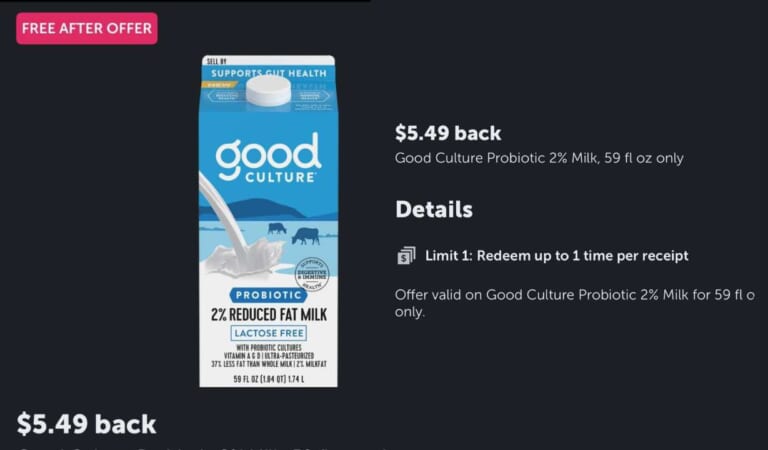Click the white cap on milk carton
The image size is (768, 450).
click(268, 91)
